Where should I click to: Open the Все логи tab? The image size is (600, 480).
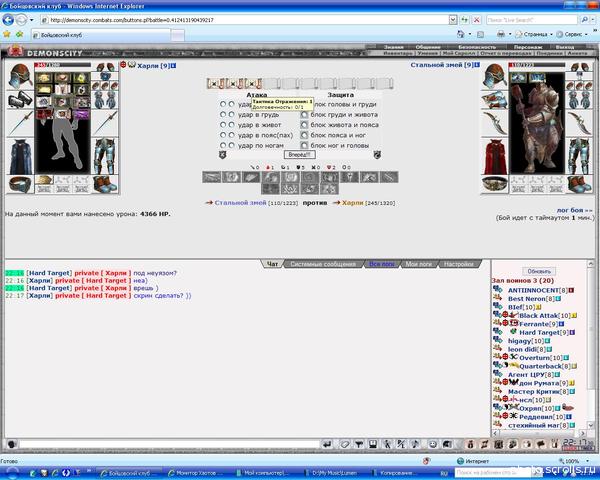pos(382,264)
